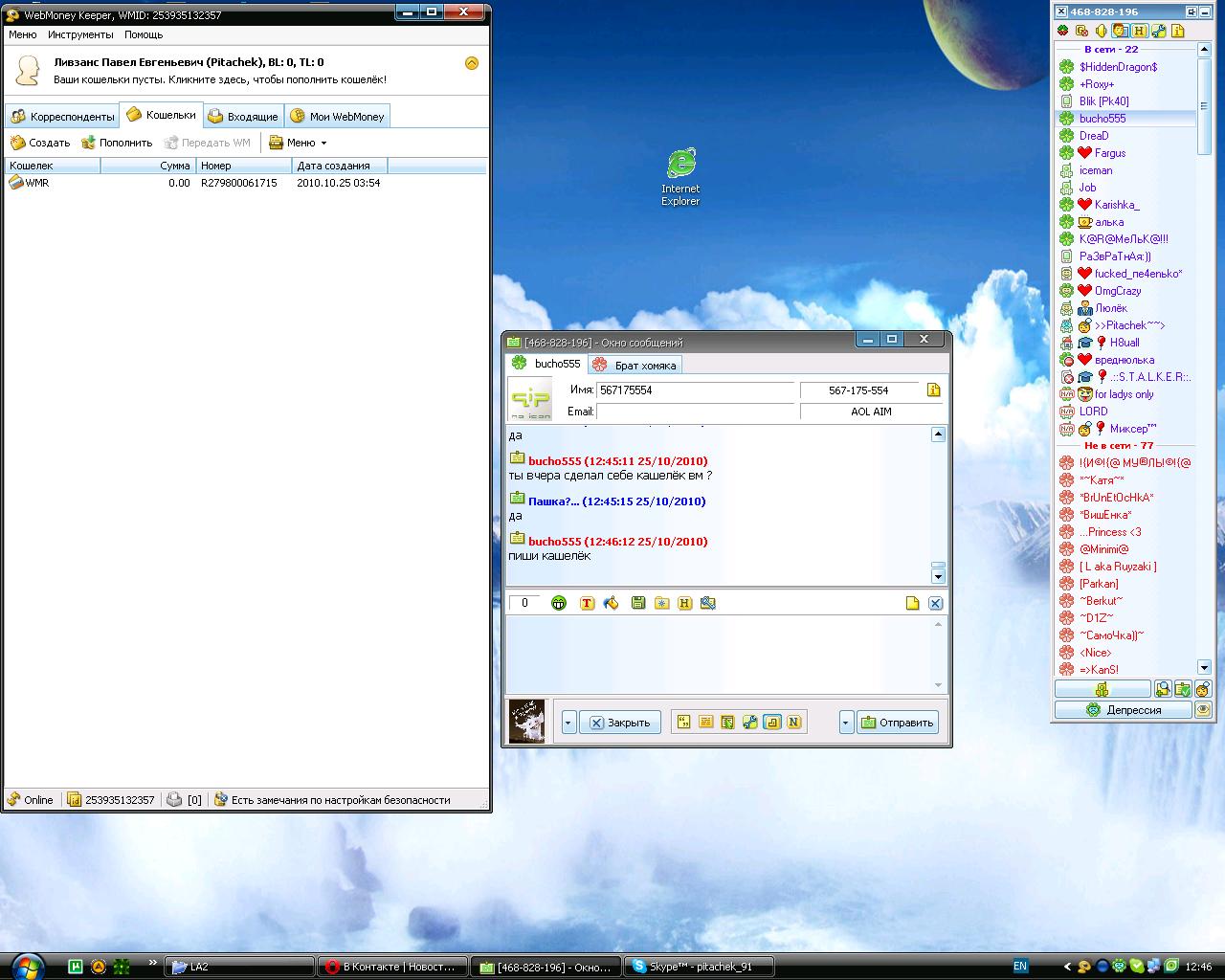Click the N icon in bottom chat toolbar
1225x980 pixels.
[793, 723]
